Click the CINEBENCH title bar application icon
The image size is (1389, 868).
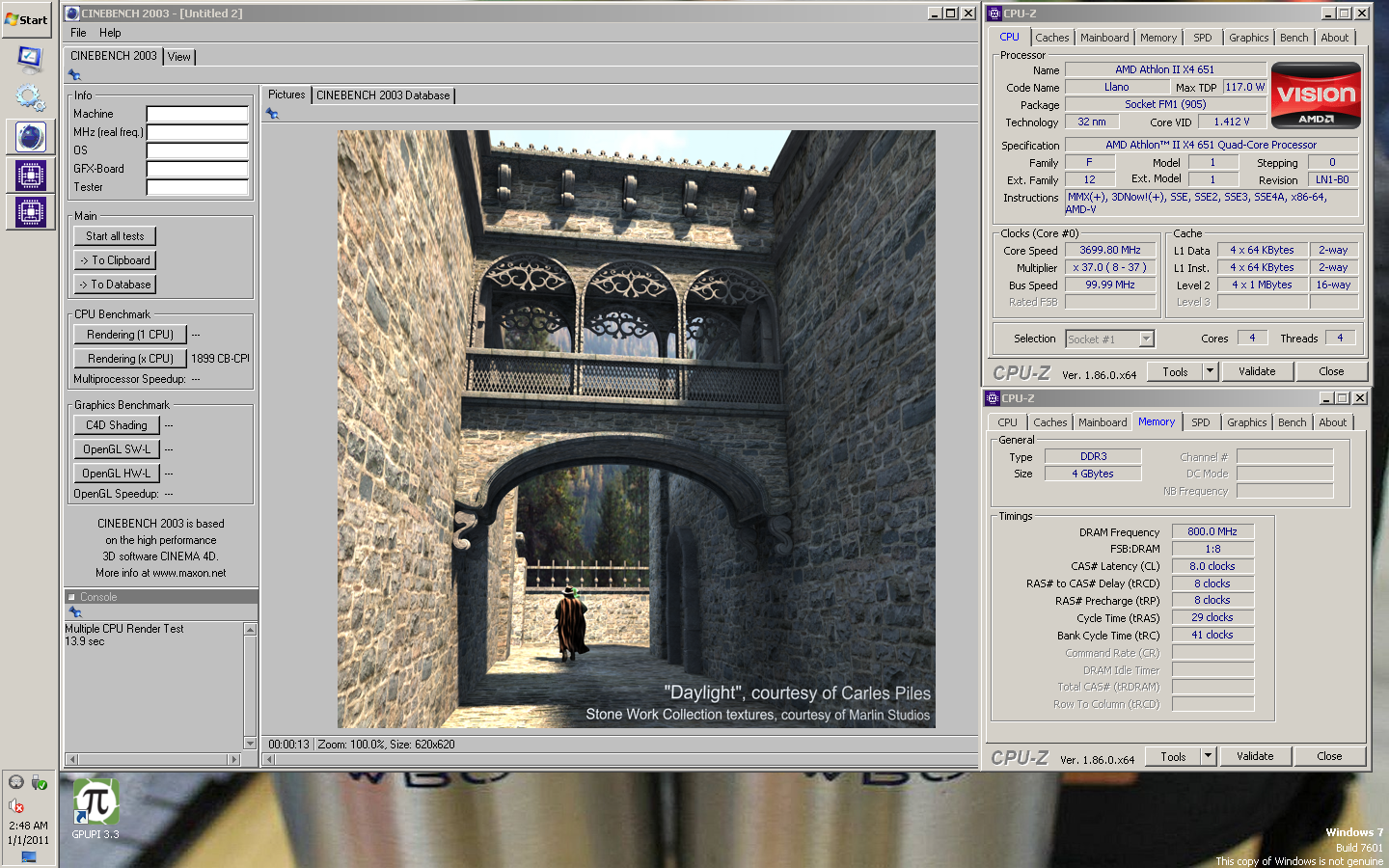tap(72, 14)
